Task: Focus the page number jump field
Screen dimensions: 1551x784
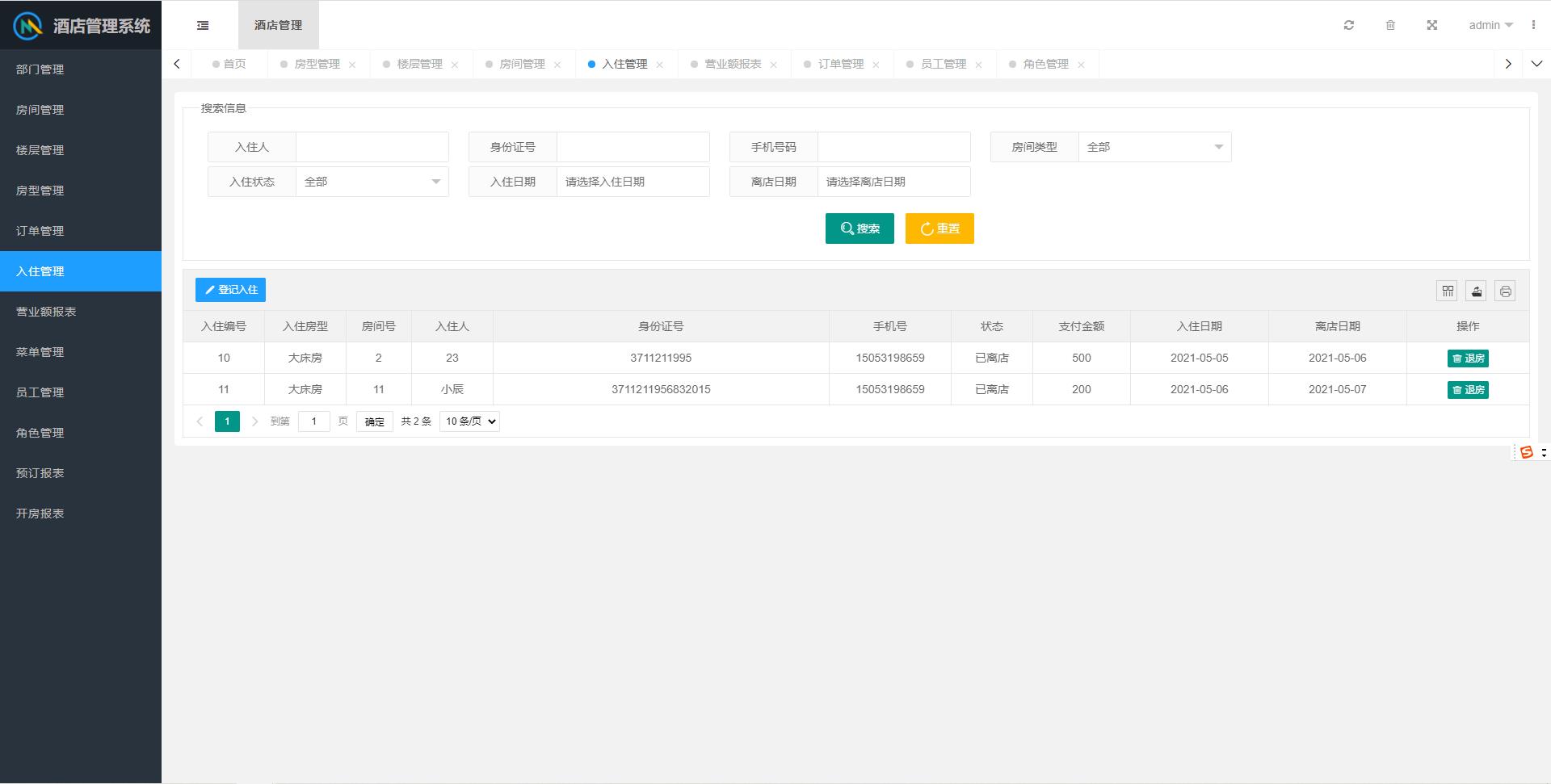Action: (x=314, y=421)
